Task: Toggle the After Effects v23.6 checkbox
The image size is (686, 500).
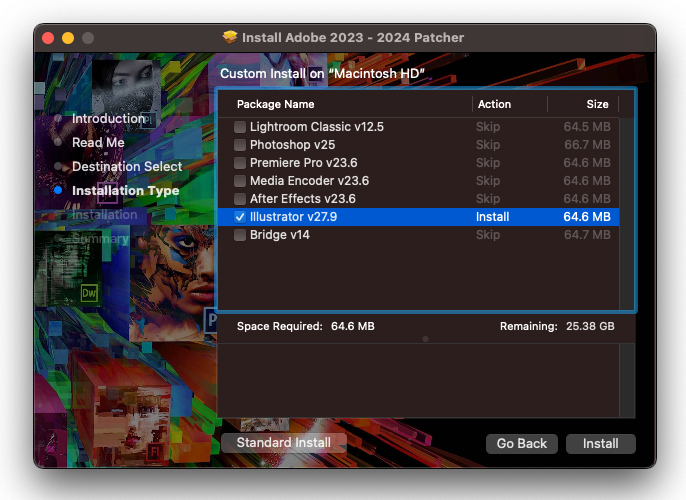Action: pyautogui.click(x=240, y=199)
